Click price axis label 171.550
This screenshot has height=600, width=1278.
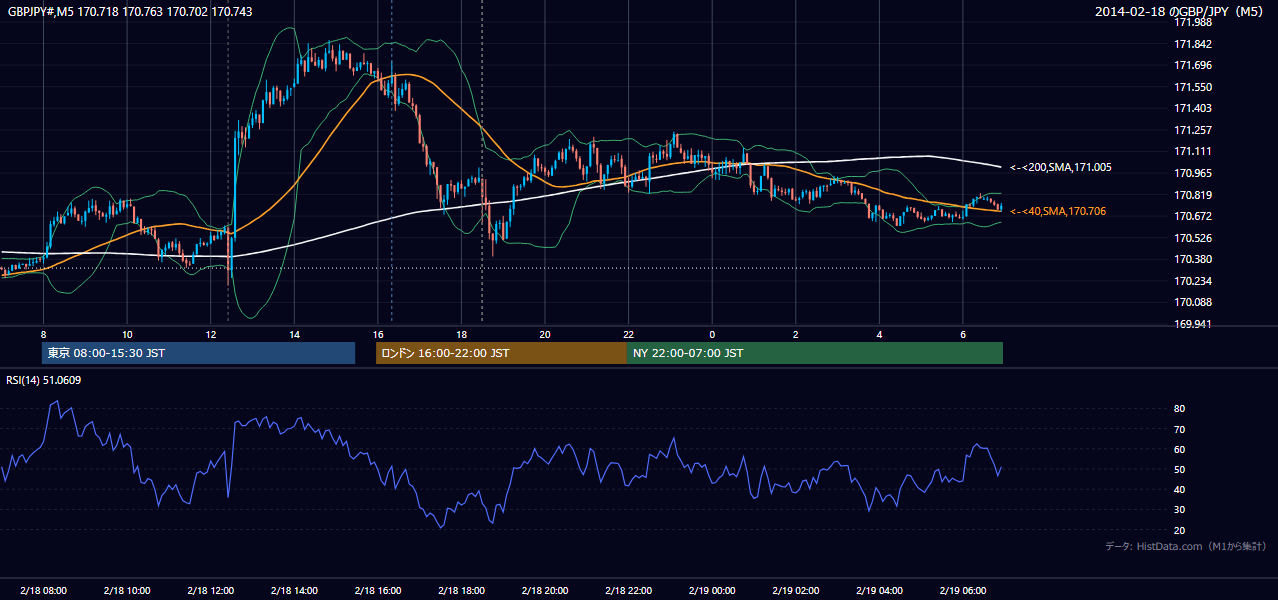pos(1193,87)
